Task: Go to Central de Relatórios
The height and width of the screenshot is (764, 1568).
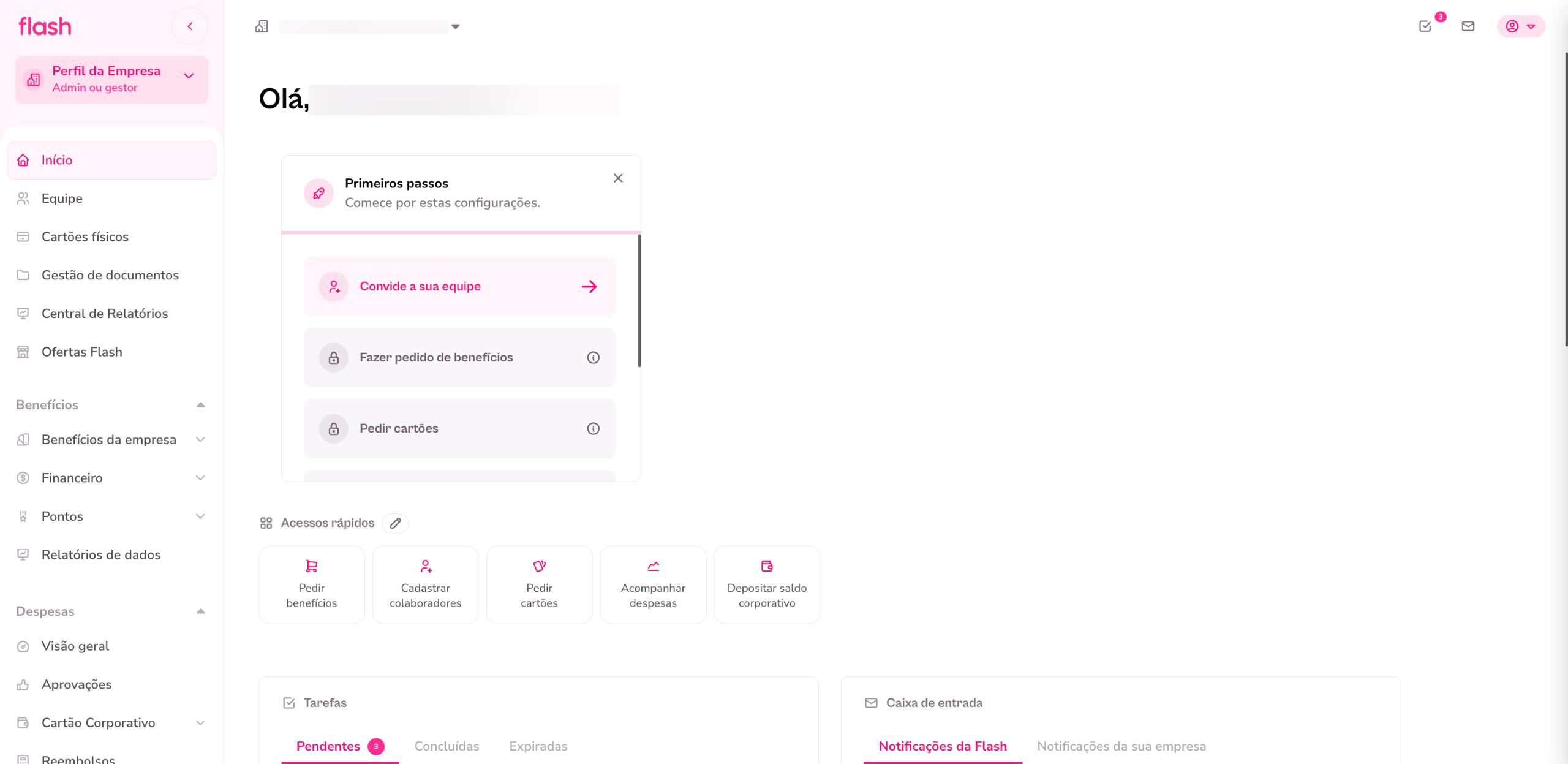Action: click(x=104, y=314)
